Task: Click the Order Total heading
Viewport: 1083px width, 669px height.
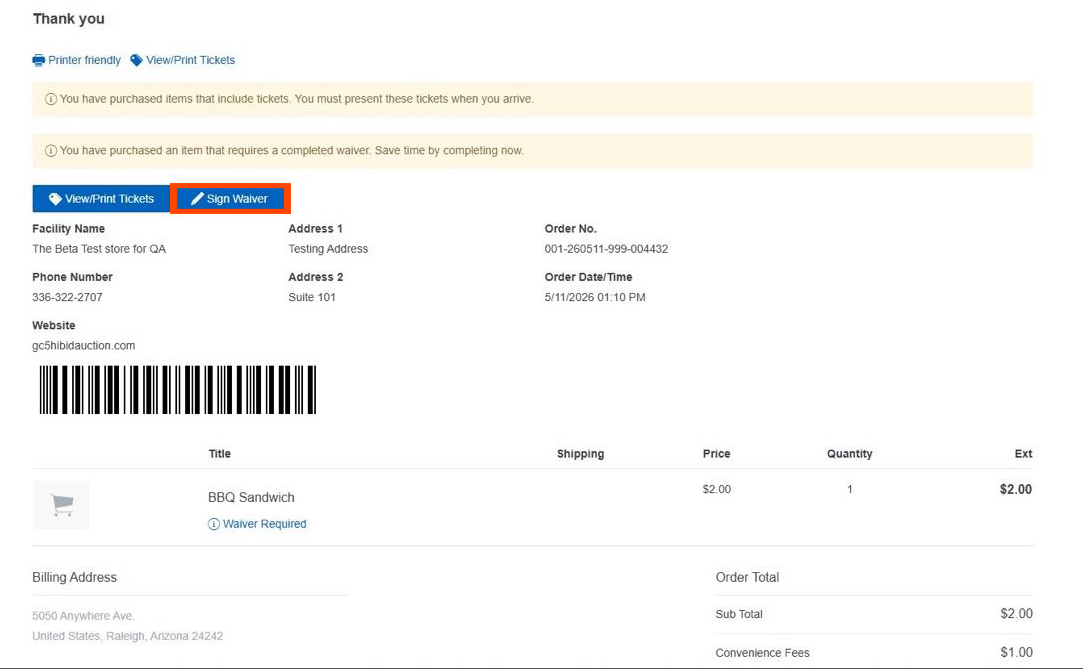Action: pyautogui.click(x=747, y=577)
